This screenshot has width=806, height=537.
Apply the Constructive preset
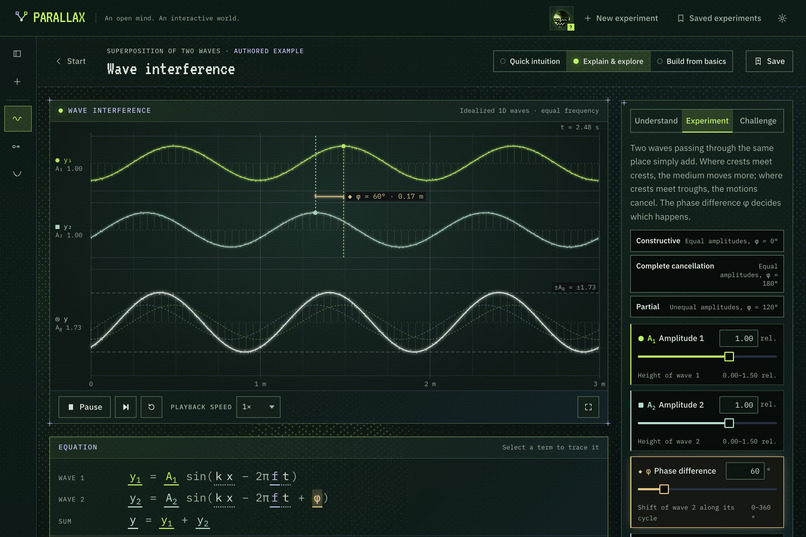707,241
